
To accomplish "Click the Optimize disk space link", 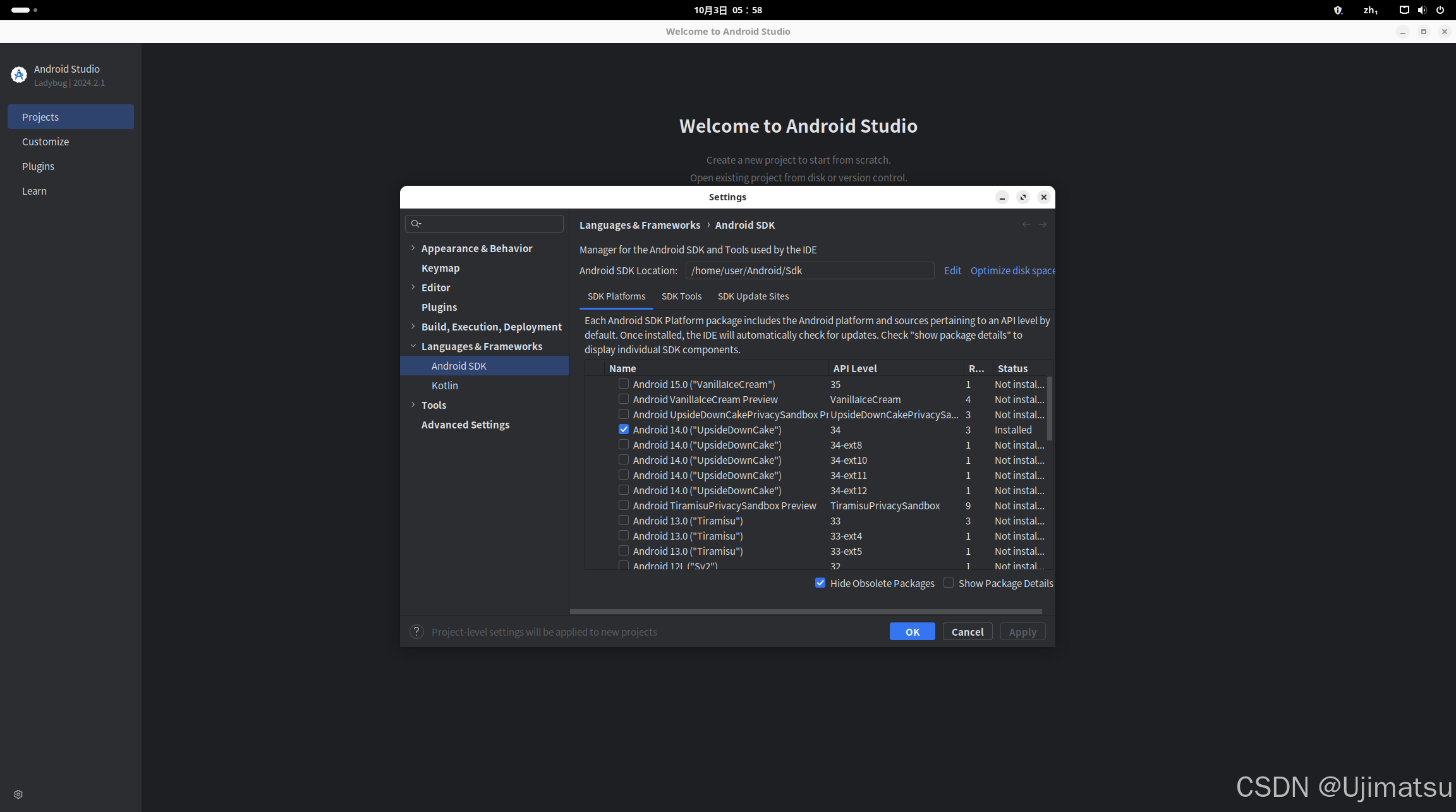I will (1012, 270).
